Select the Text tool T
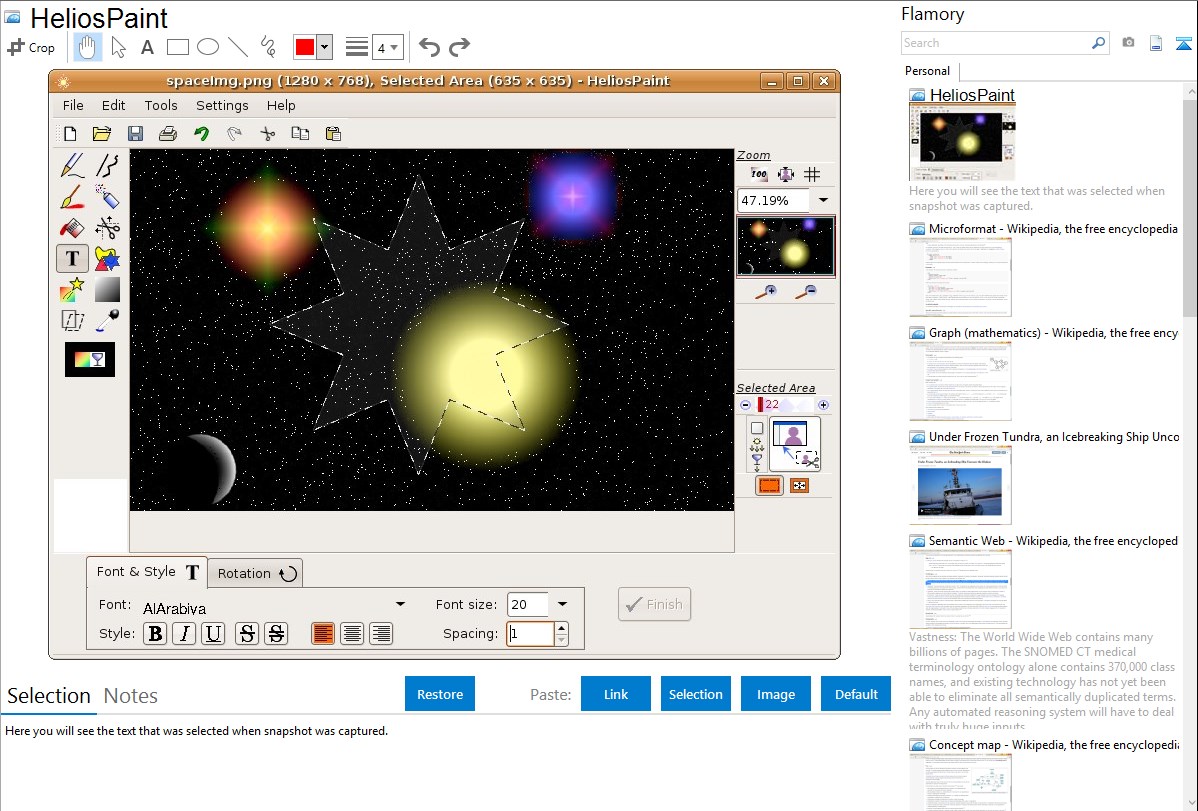The width and height of the screenshot is (1198, 811). click(x=73, y=258)
